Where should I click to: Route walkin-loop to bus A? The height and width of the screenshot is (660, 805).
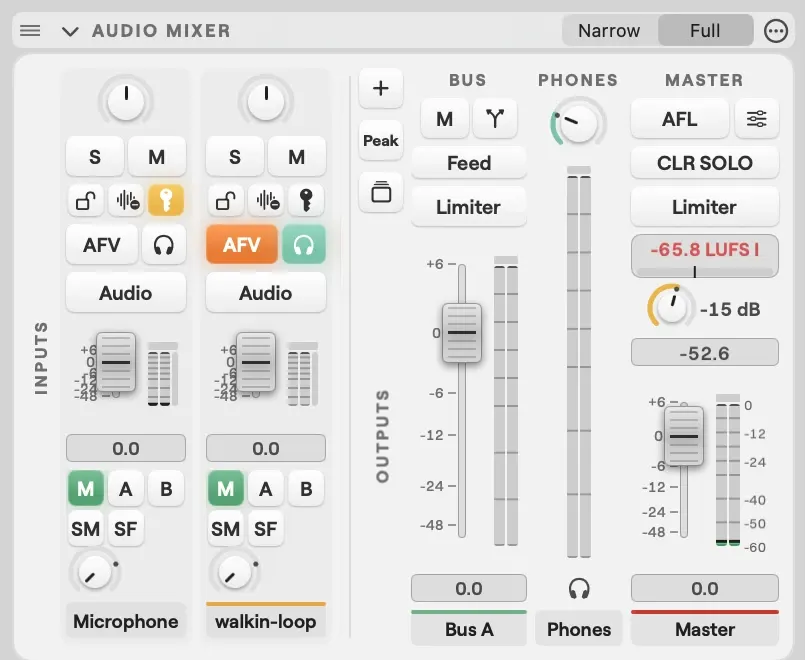tap(266, 489)
